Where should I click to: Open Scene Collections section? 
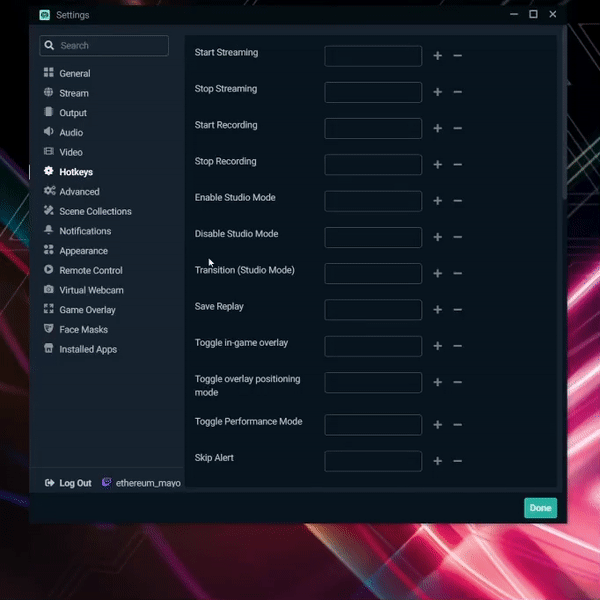(95, 211)
